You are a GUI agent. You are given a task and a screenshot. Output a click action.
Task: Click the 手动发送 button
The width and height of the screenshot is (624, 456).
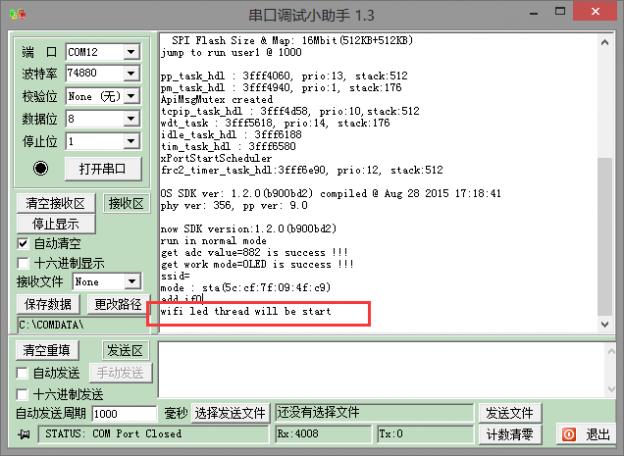(x=120, y=373)
